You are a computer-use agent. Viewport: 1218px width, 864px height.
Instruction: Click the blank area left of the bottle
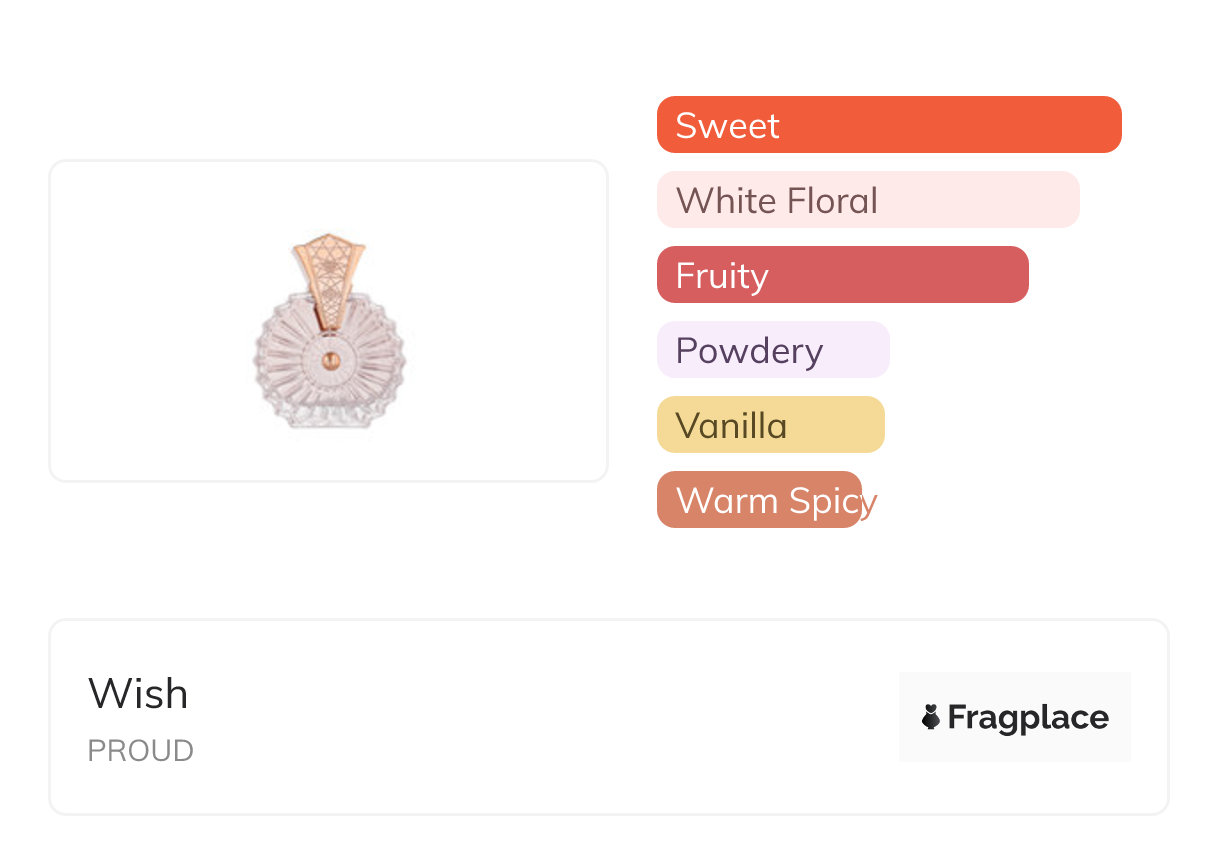click(150, 320)
